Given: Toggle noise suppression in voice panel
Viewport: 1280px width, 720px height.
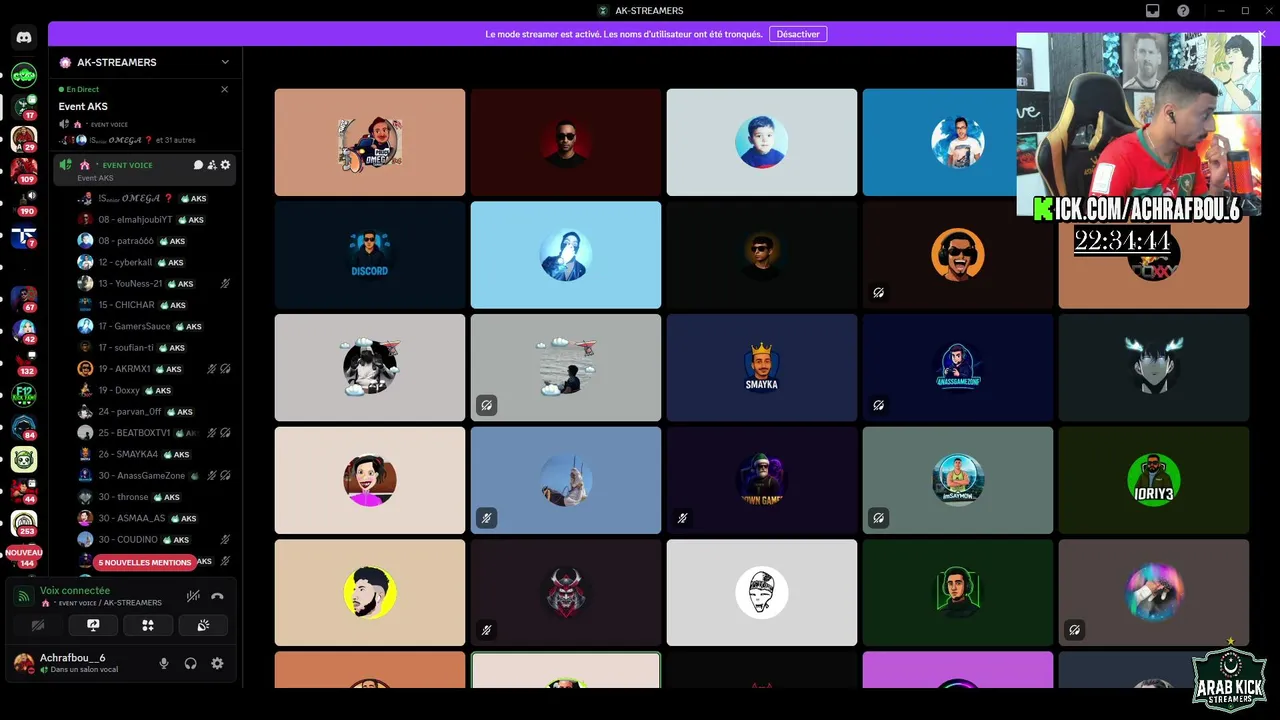Looking at the screenshot, I should [193, 596].
